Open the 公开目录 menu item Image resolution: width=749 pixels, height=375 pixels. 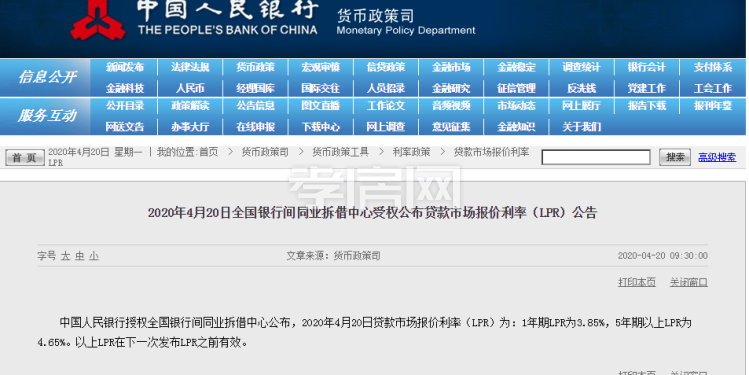tap(125, 106)
